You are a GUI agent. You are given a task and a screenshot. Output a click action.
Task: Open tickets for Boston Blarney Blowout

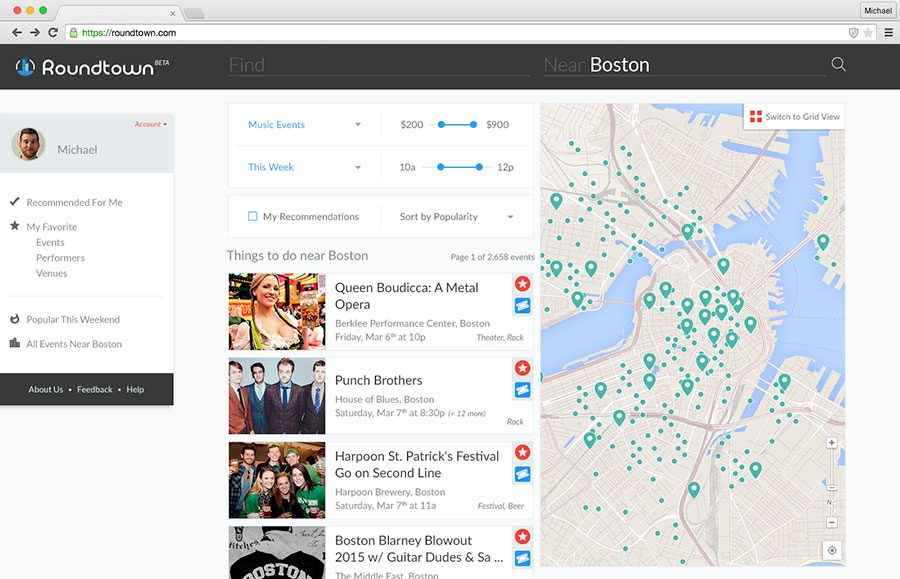[x=522, y=558]
